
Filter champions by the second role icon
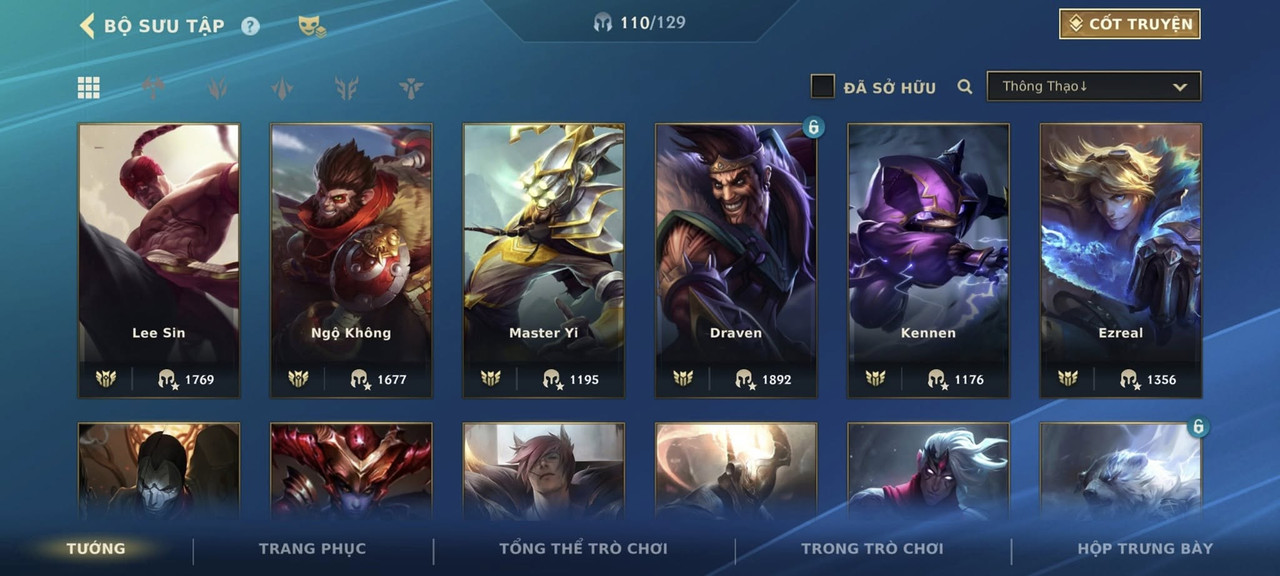[153, 88]
